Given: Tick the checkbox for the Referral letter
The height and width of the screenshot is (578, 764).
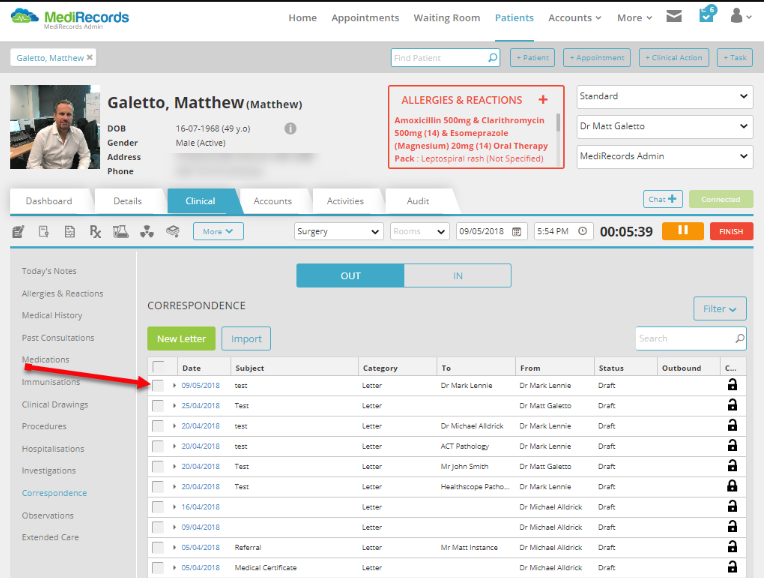Looking at the screenshot, I should [x=158, y=548].
